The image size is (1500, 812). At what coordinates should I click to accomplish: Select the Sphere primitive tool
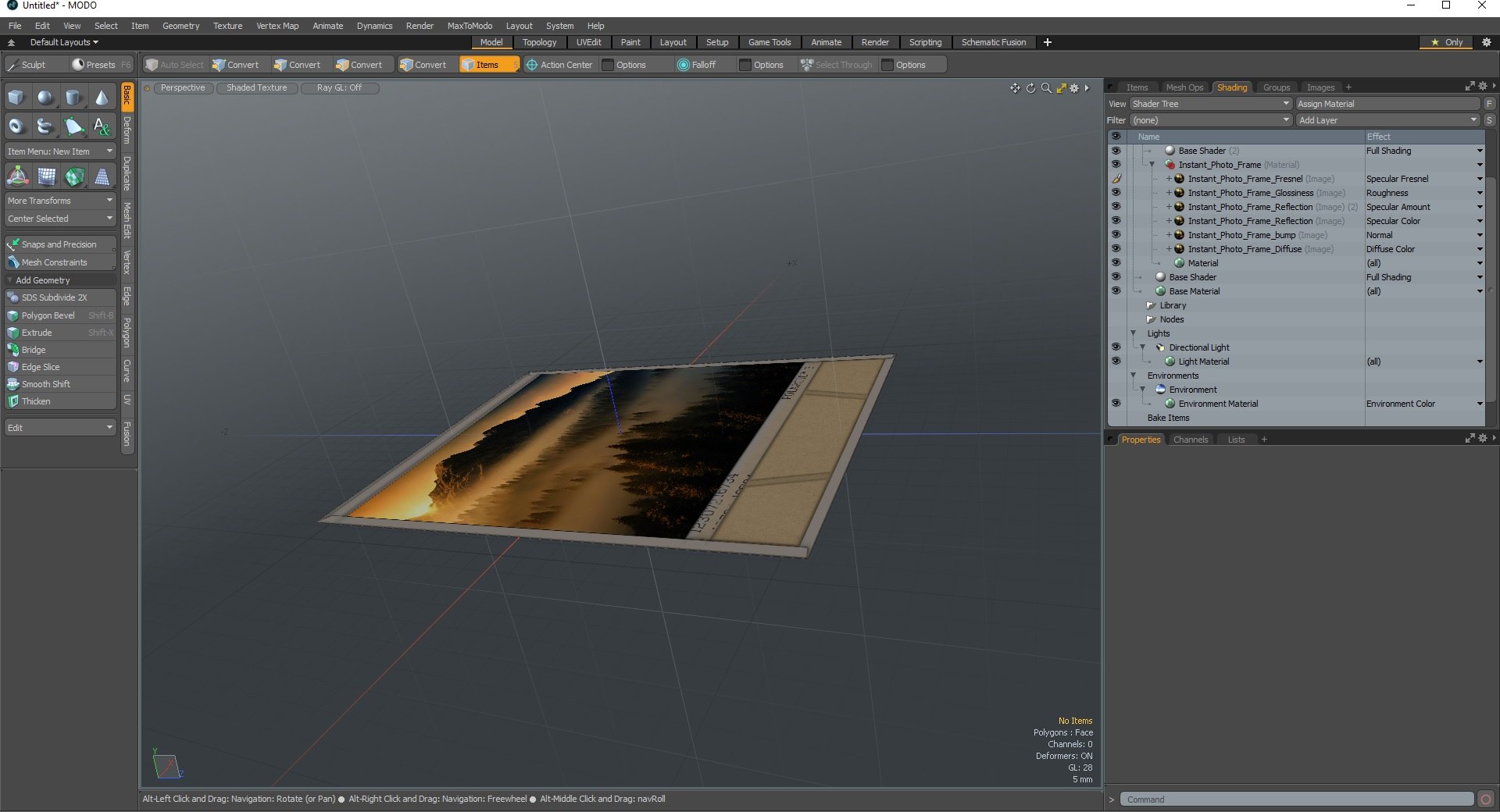click(45, 98)
